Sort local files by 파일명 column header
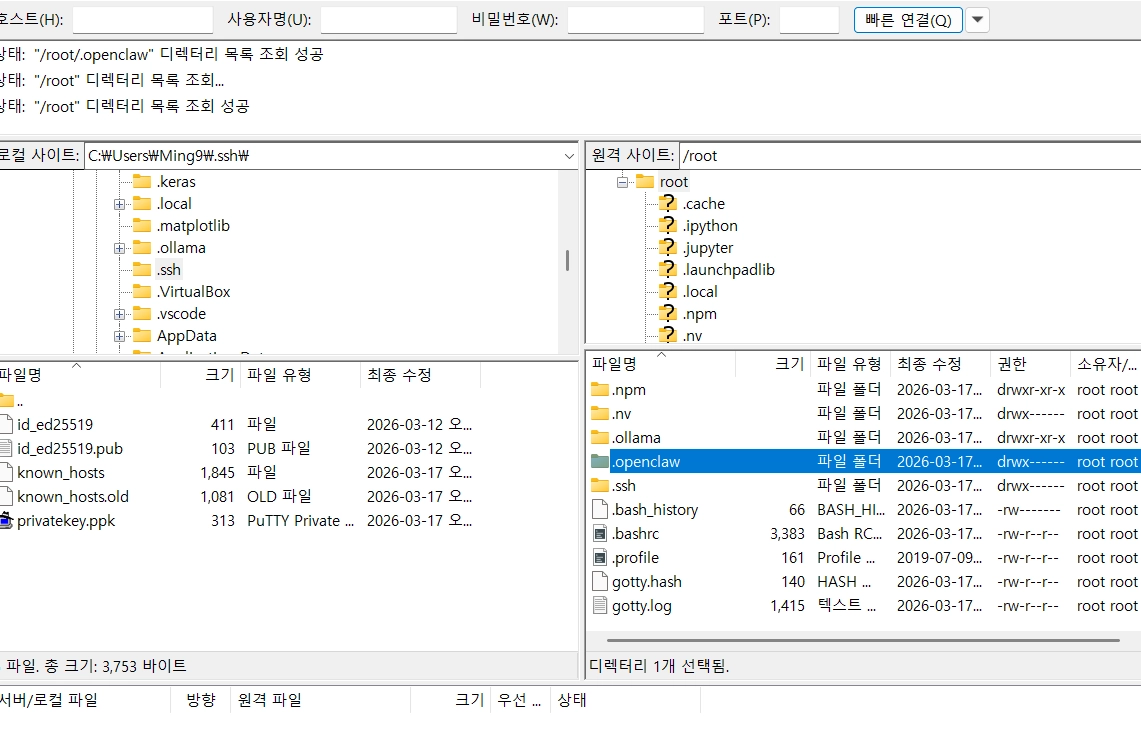1141x729 pixels. click(79, 375)
